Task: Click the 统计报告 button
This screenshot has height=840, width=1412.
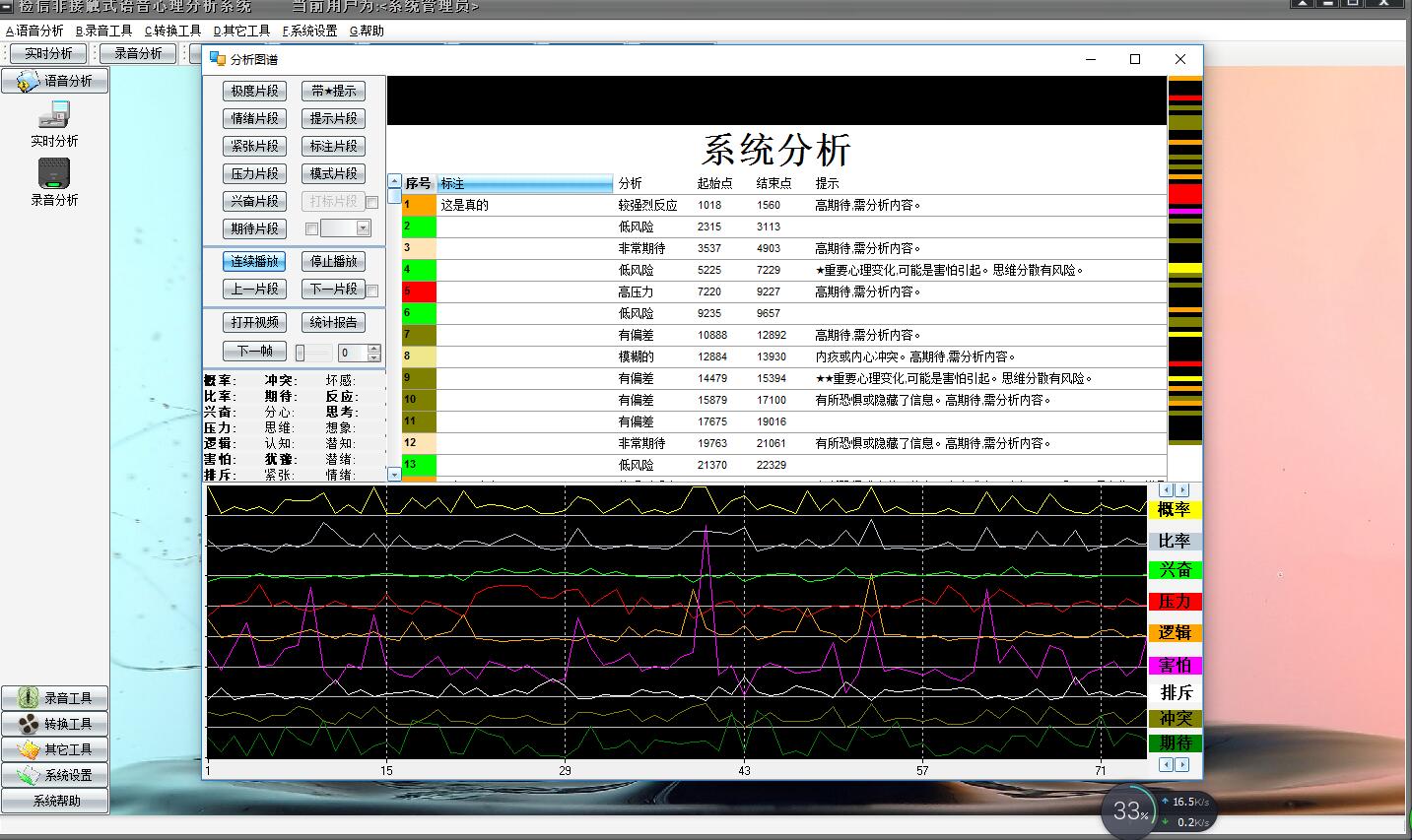Action: coord(333,322)
